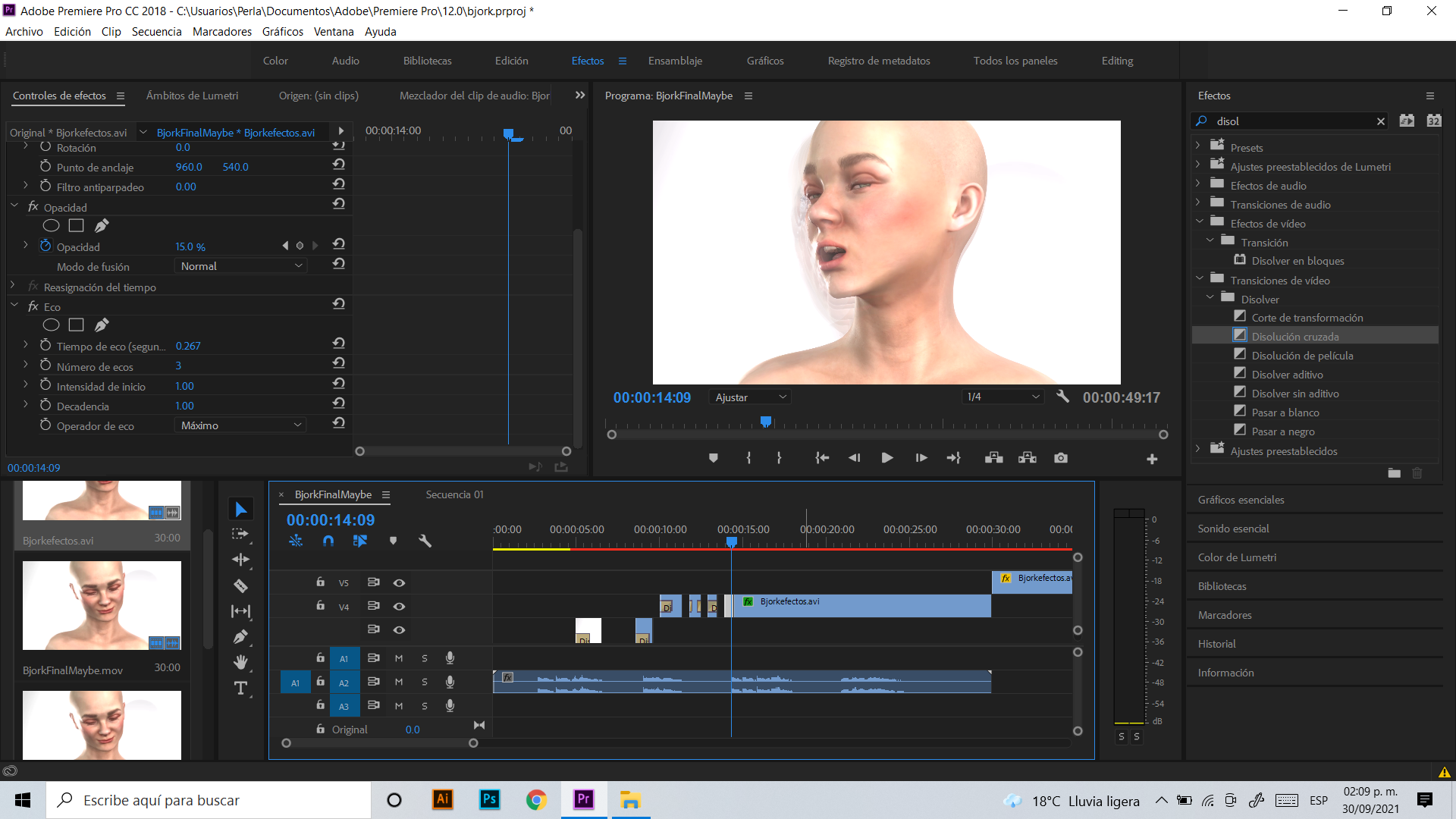Screen dimensions: 1456x819
Task: Collapse the Eco effect section
Action: point(14,306)
